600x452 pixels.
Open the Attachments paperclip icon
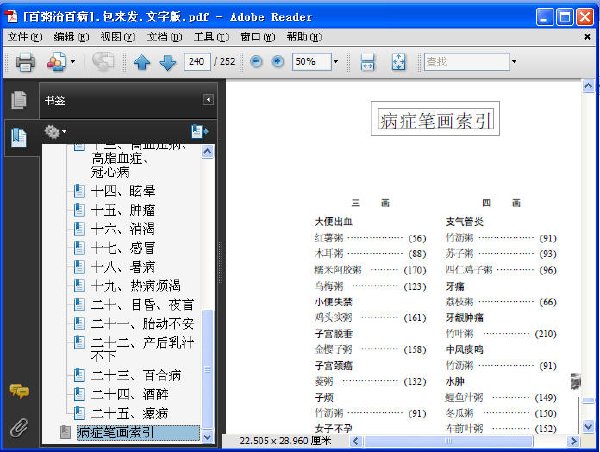19,428
